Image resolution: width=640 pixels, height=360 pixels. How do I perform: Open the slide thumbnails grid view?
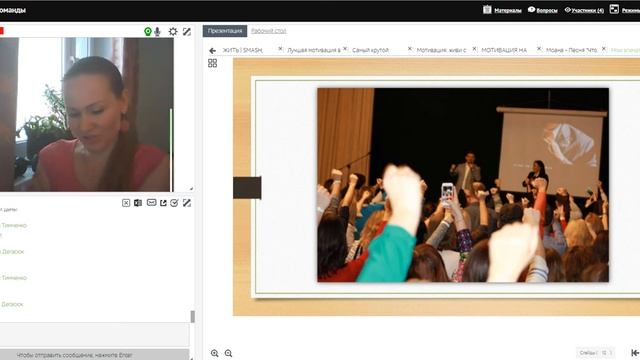coord(213,63)
